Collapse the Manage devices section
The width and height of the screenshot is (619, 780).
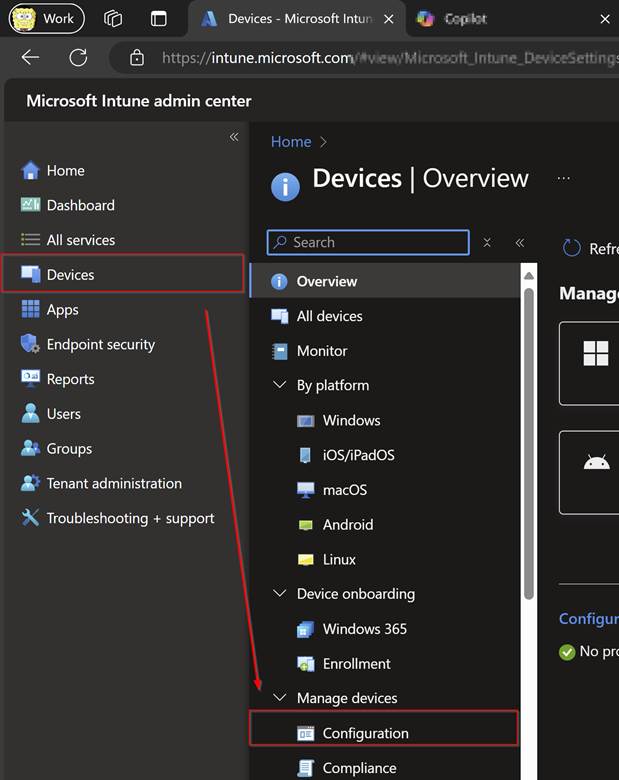pos(280,698)
